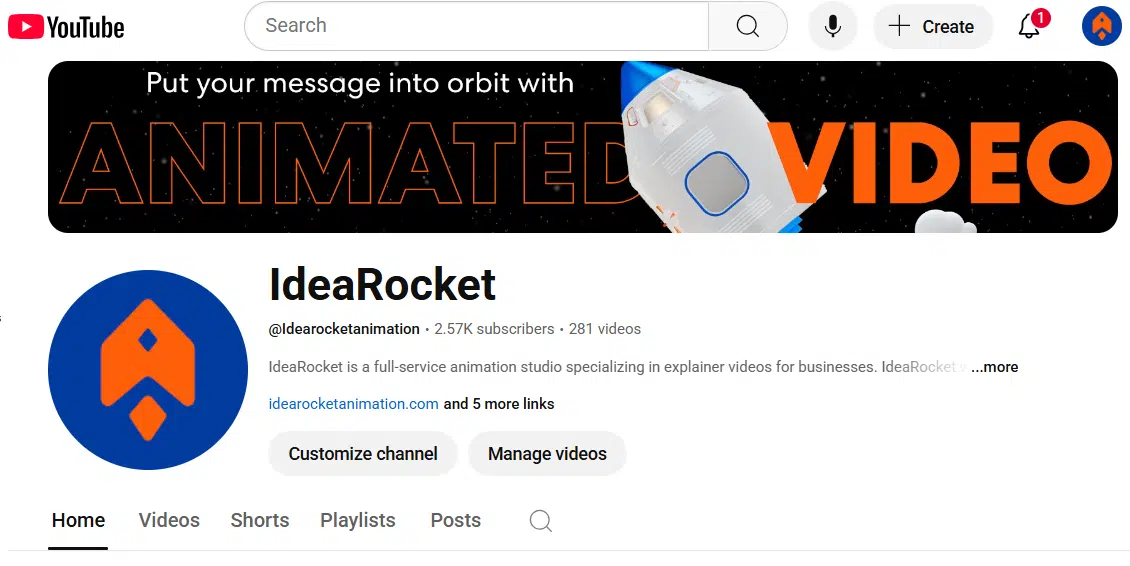Select the Home tab
1130x566 pixels.
pyautogui.click(x=79, y=521)
